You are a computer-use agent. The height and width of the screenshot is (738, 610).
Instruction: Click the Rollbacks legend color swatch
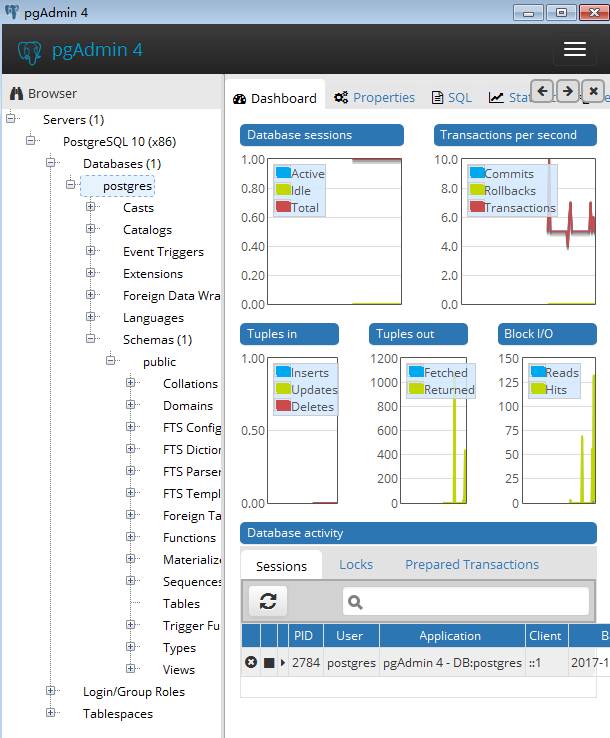pos(477,189)
